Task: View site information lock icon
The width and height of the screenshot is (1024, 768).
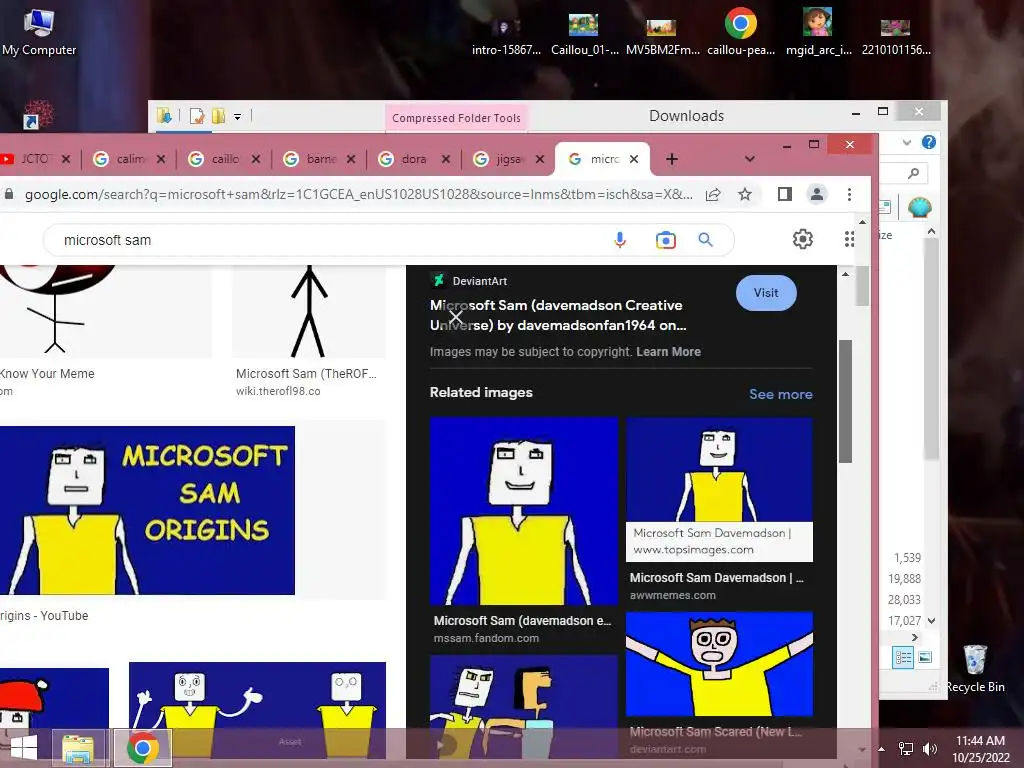Action: [x=9, y=195]
